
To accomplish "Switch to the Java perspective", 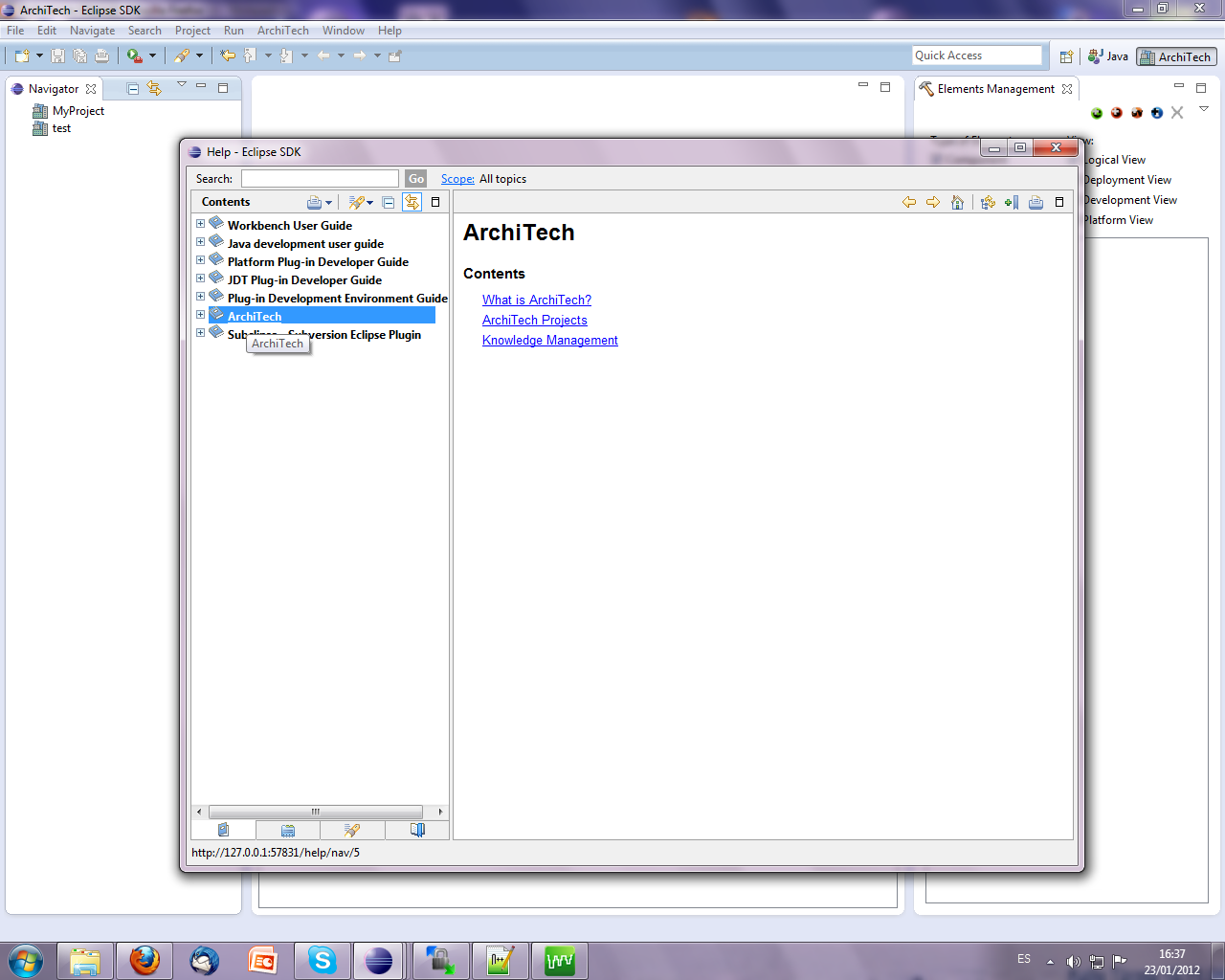I will pos(1108,56).
